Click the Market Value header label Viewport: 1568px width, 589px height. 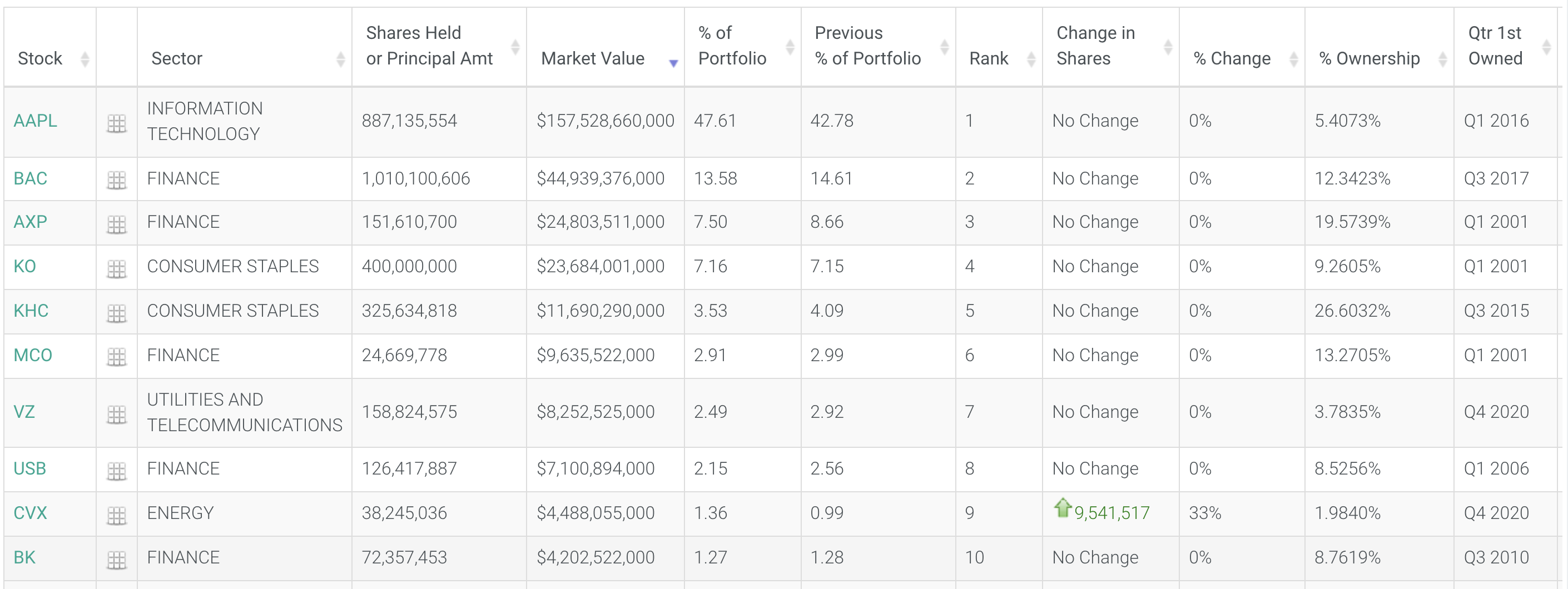(x=592, y=58)
